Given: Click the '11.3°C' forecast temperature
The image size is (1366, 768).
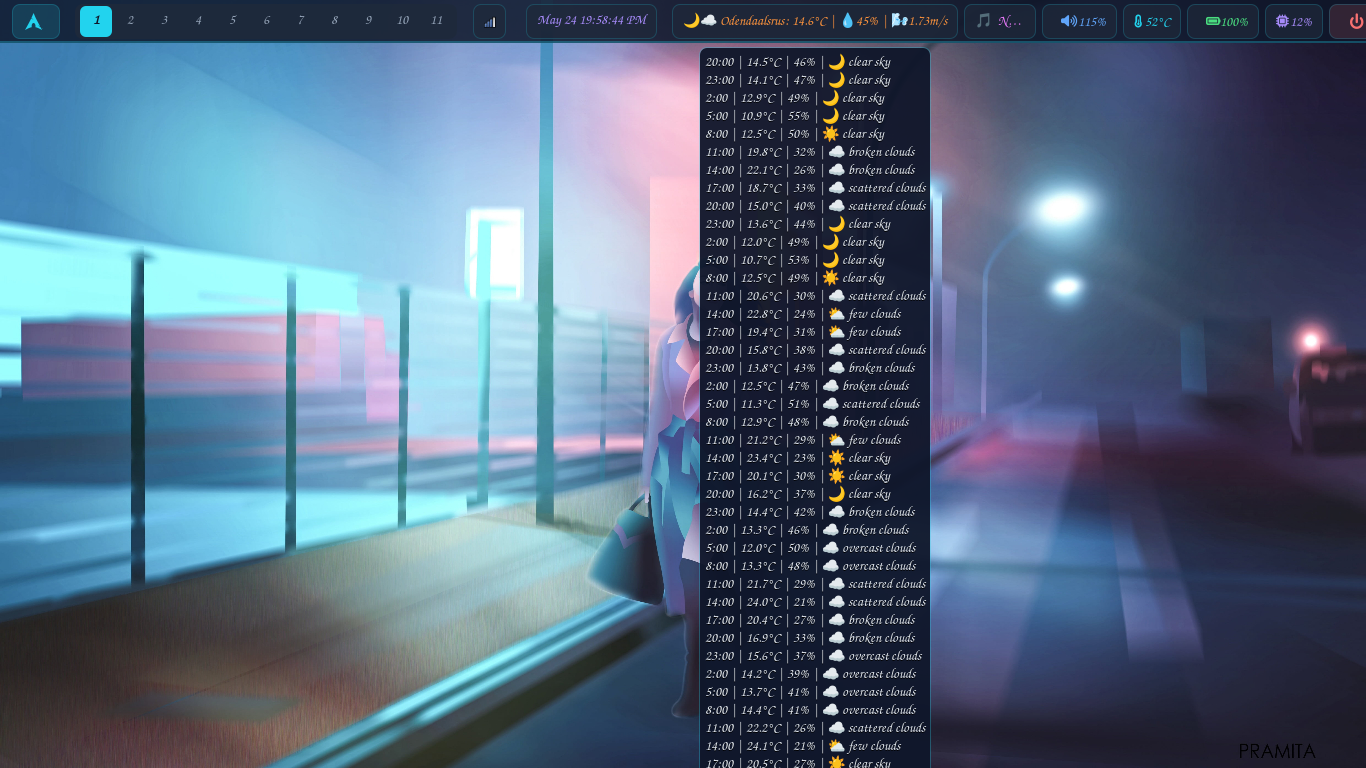Looking at the screenshot, I should [758, 404].
